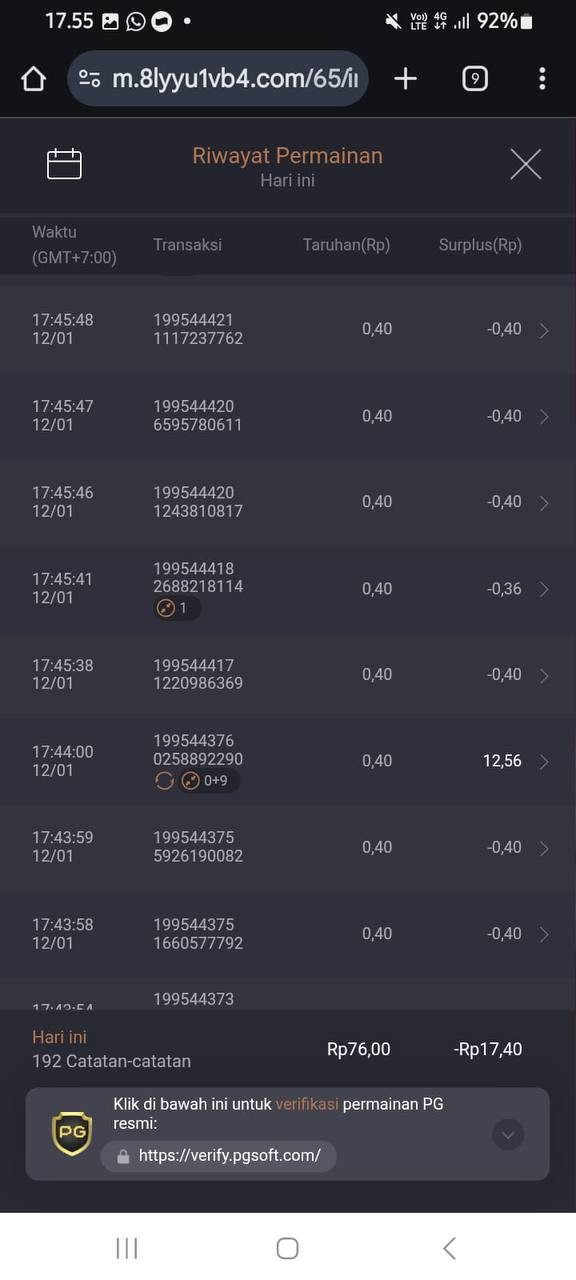Click the PG shield logo
576x1280 pixels.
pyautogui.click(x=72, y=1133)
